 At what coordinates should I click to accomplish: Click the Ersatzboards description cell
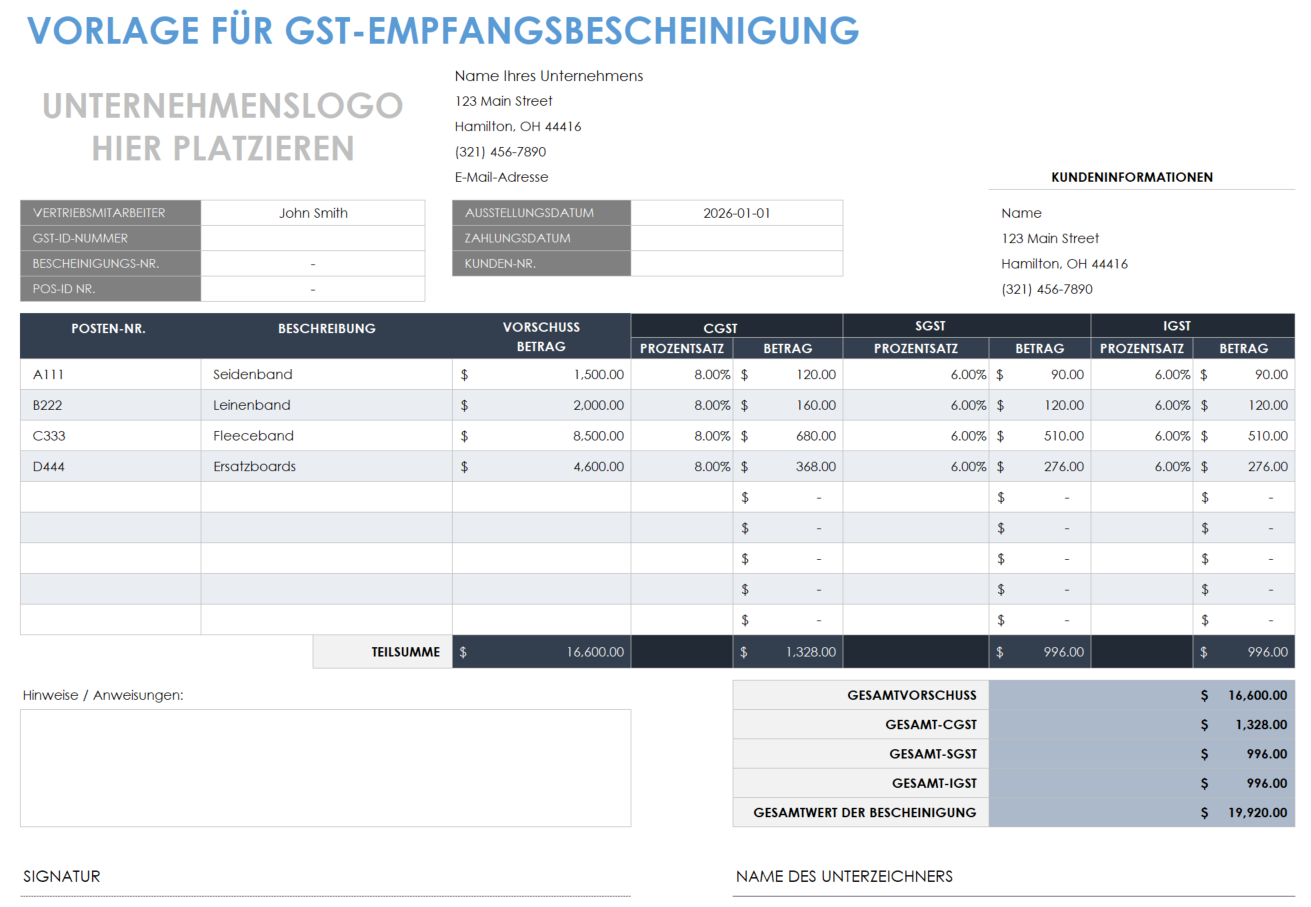pyautogui.click(x=326, y=466)
